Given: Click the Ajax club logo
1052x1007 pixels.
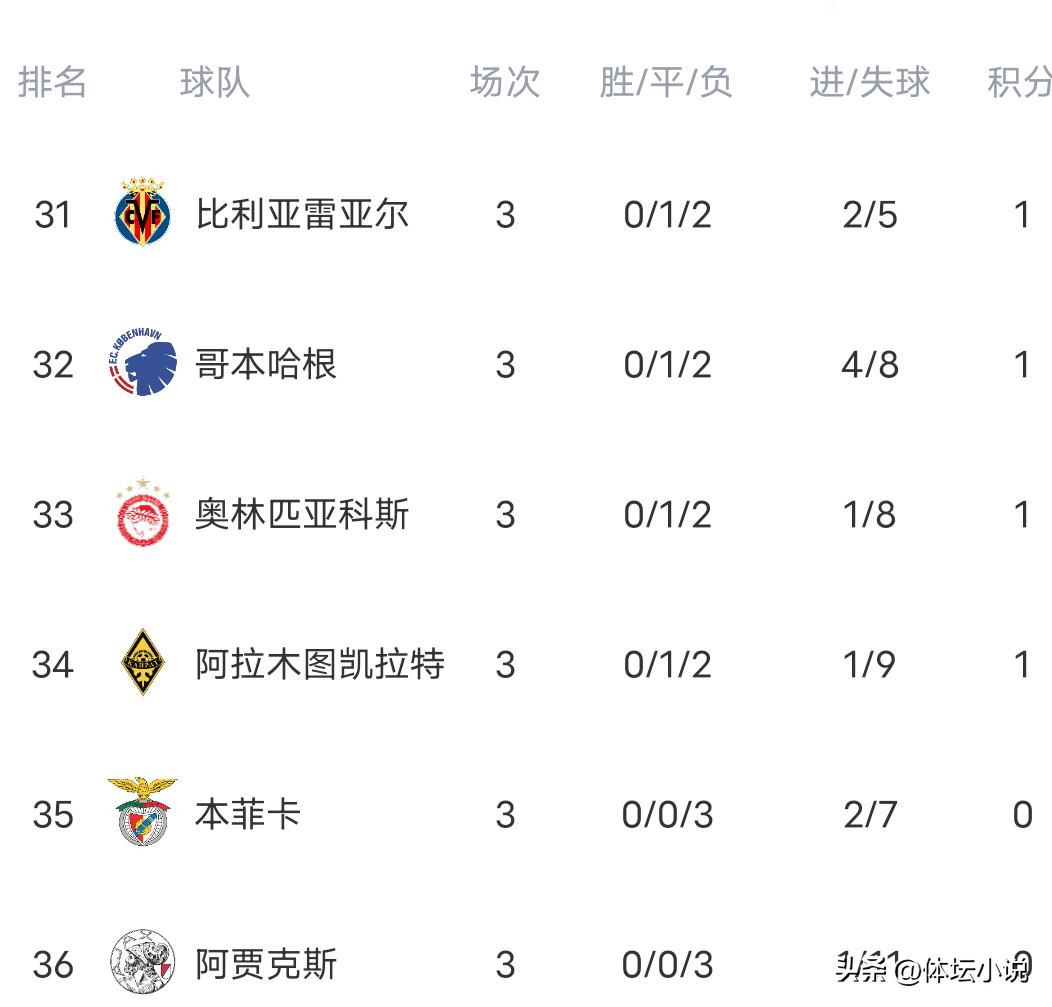Looking at the screenshot, I should tap(143, 963).
